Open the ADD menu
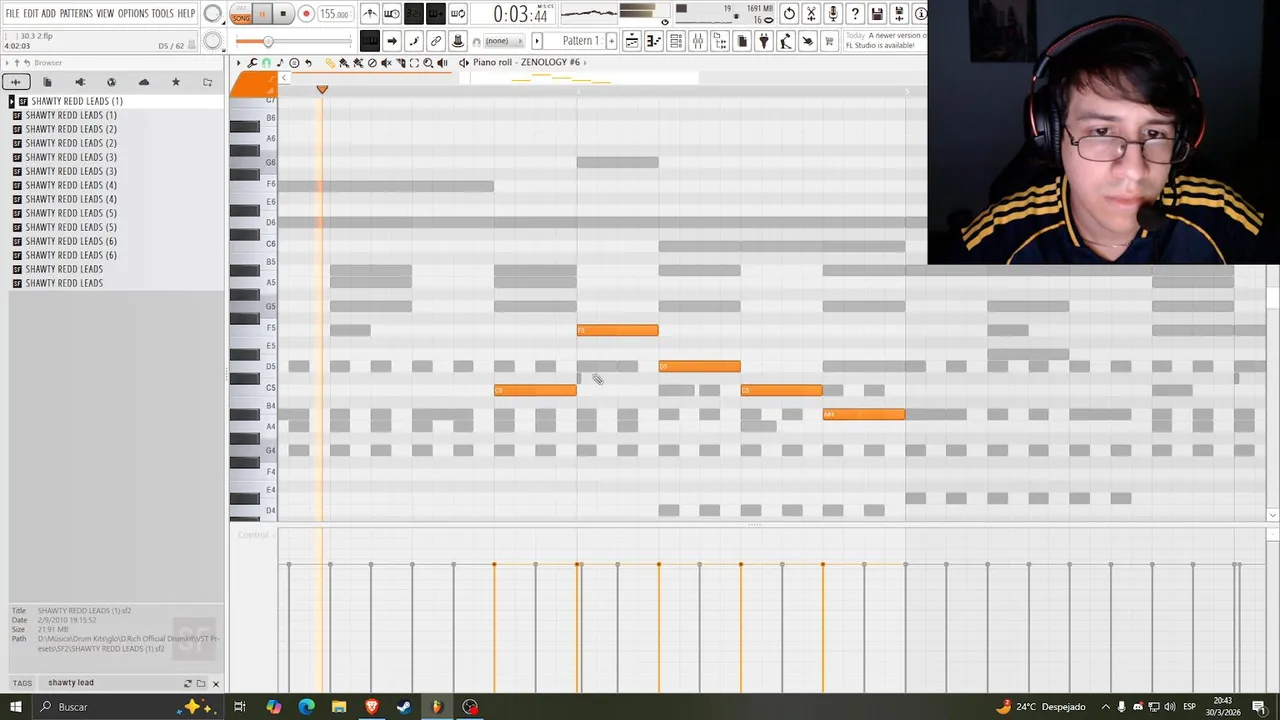The height and width of the screenshot is (720, 1280). coord(48,13)
